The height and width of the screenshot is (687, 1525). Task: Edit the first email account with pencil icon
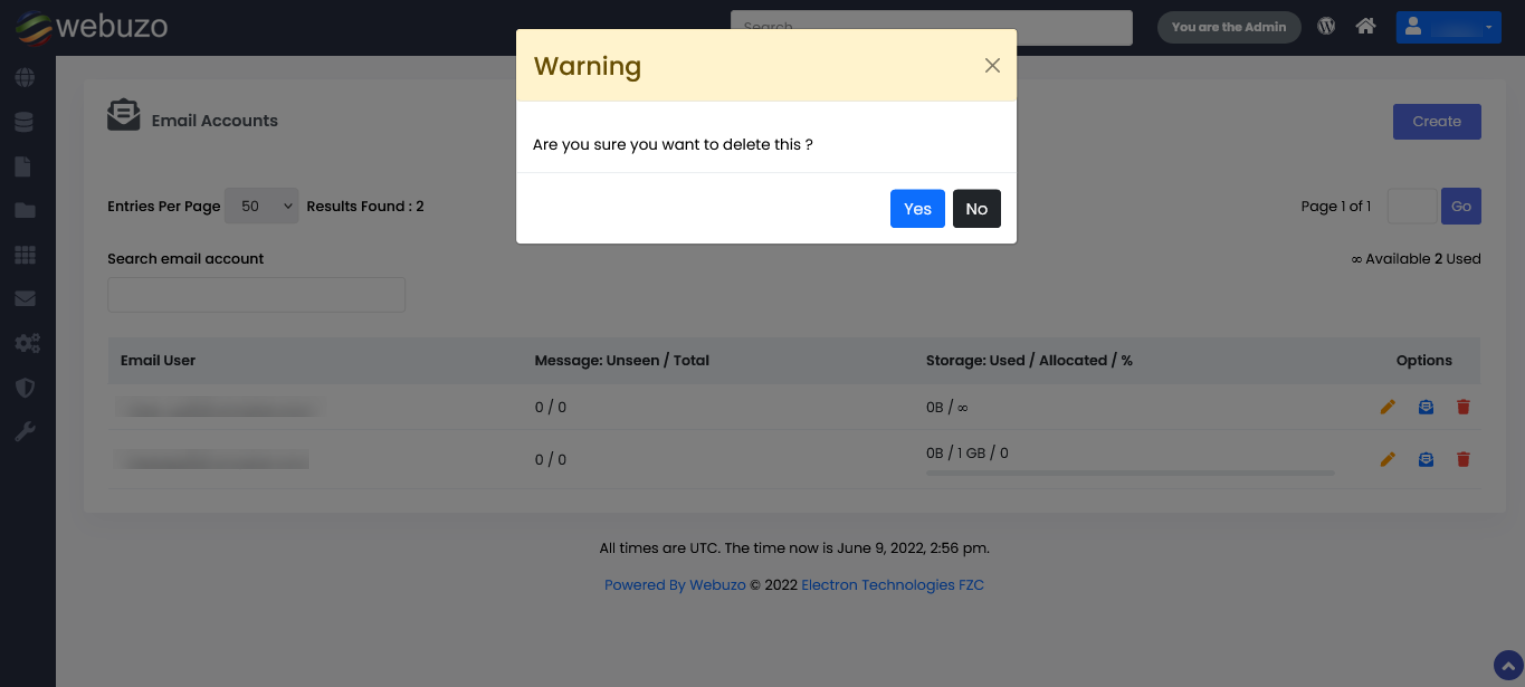point(1388,407)
